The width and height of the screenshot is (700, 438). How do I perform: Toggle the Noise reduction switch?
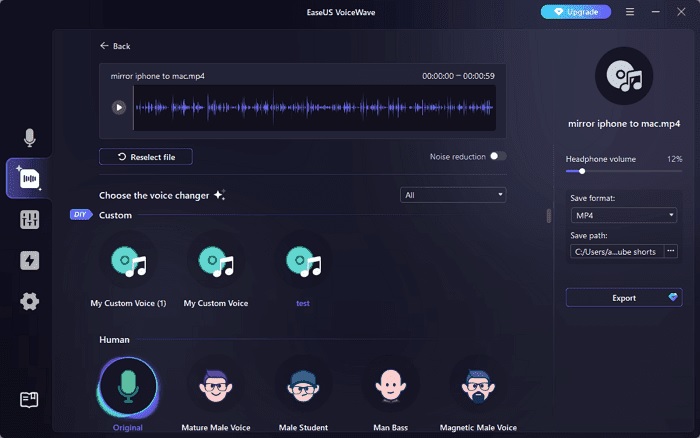[x=497, y=156]
